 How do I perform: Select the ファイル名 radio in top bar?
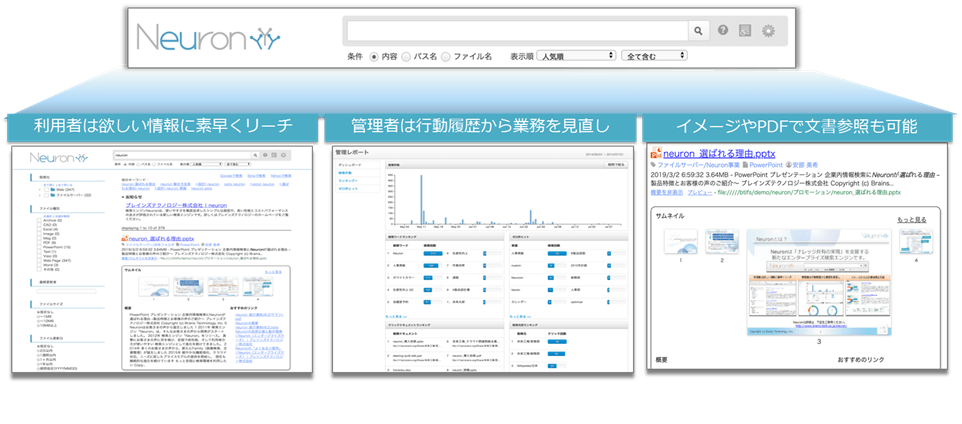(x=446, y=56)
